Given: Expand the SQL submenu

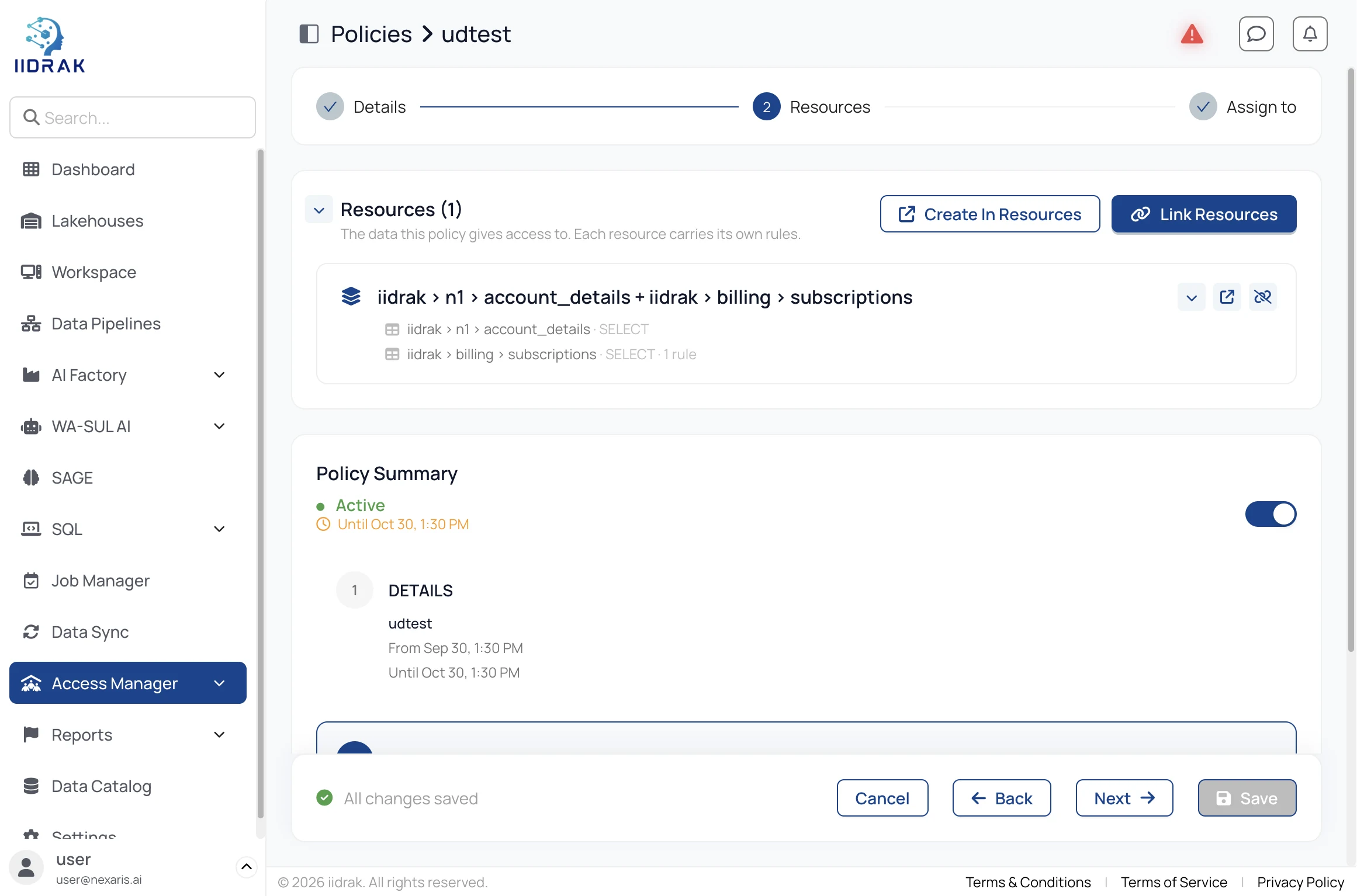Looking at the screenshot, I should (x=219, y=529).
